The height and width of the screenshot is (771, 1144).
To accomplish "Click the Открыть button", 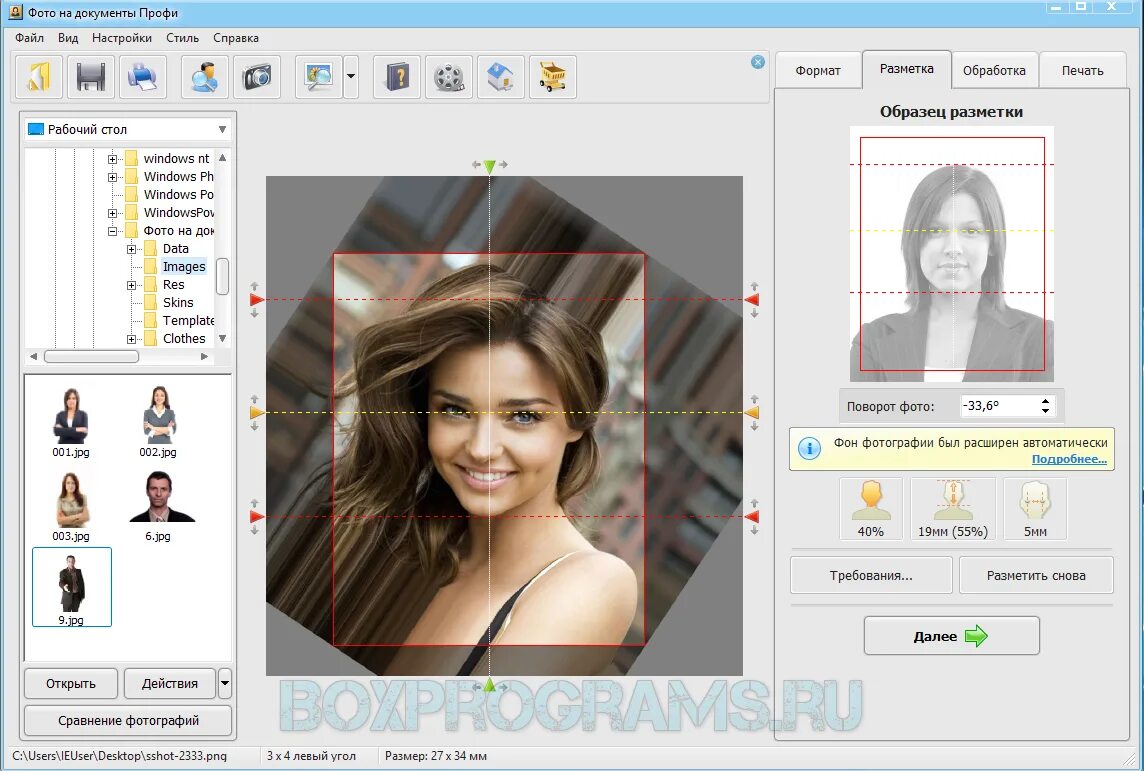I will (71, 683).
